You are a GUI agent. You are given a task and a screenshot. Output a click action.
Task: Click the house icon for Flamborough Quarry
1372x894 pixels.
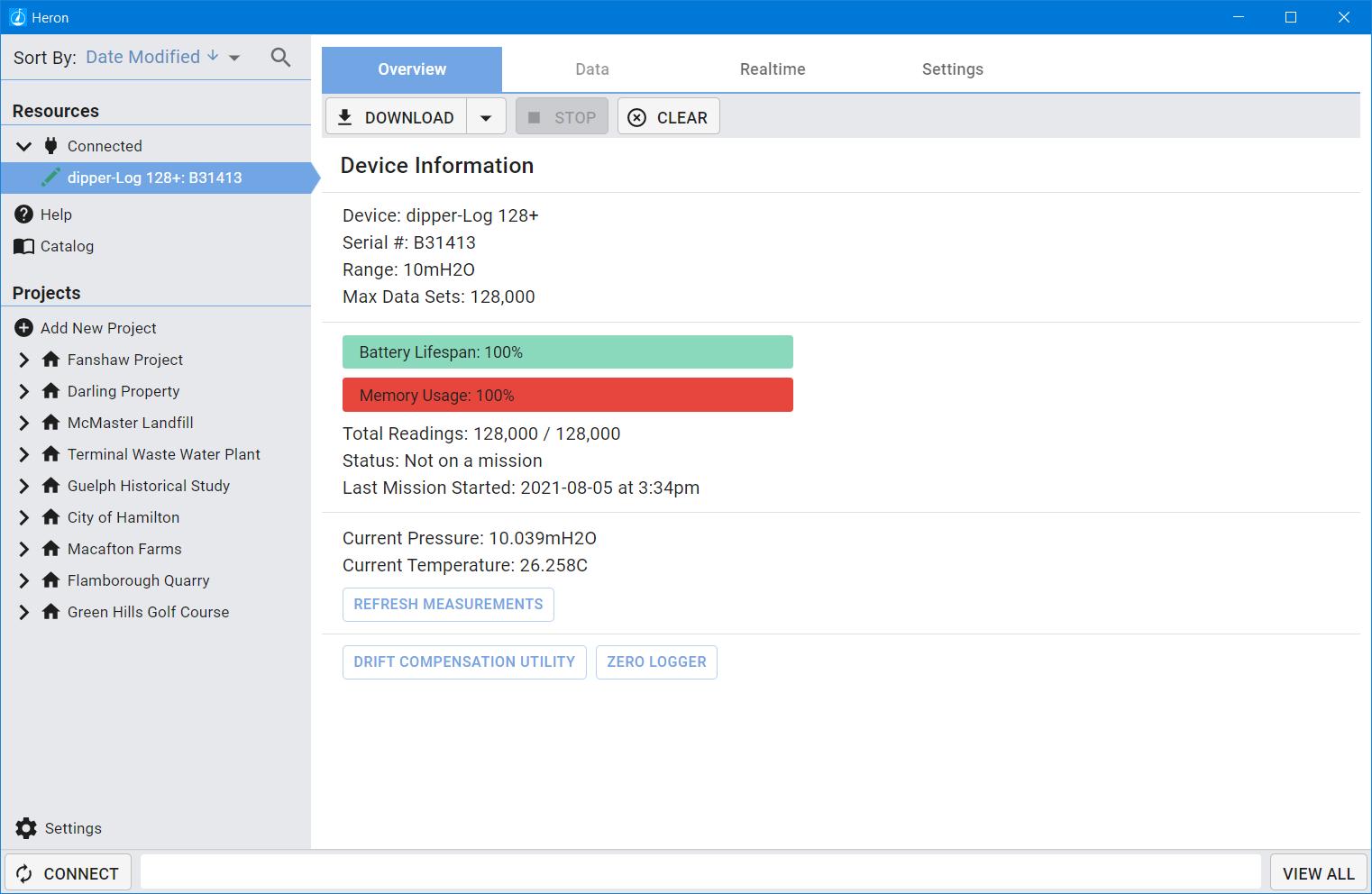[x=51, y=580]
